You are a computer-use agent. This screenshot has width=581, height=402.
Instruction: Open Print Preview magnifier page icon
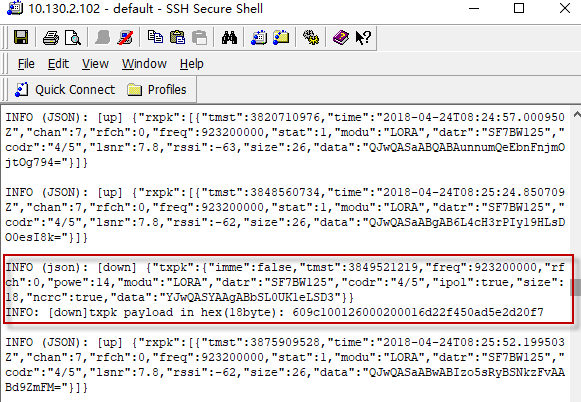(73, 37)
